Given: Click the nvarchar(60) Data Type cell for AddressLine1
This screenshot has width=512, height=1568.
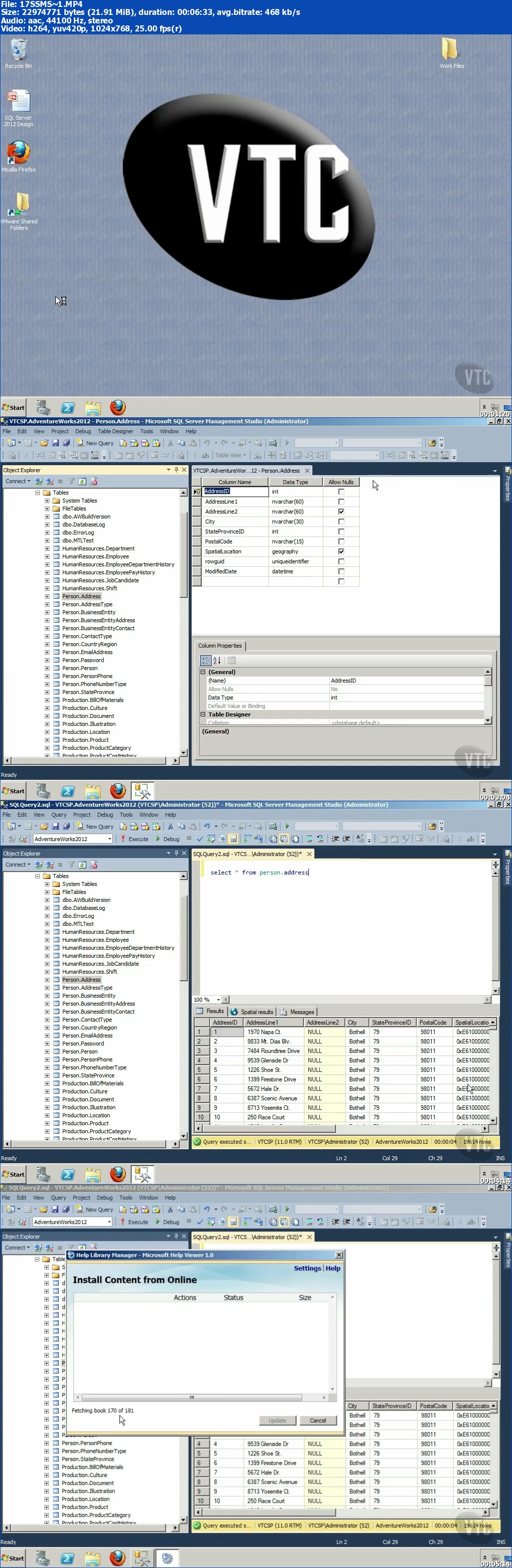Looking at the screenshot, I should [295, 502].
